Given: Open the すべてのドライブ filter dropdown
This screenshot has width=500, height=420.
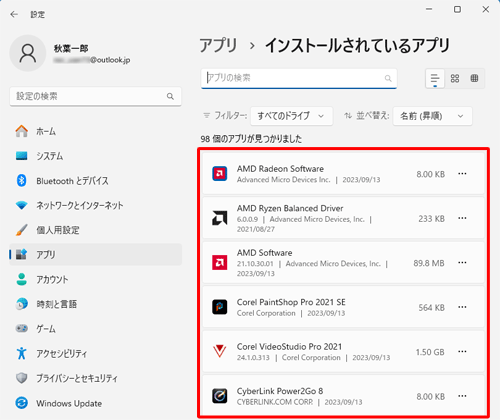Looking at the screenshot, I should [291, 116].
